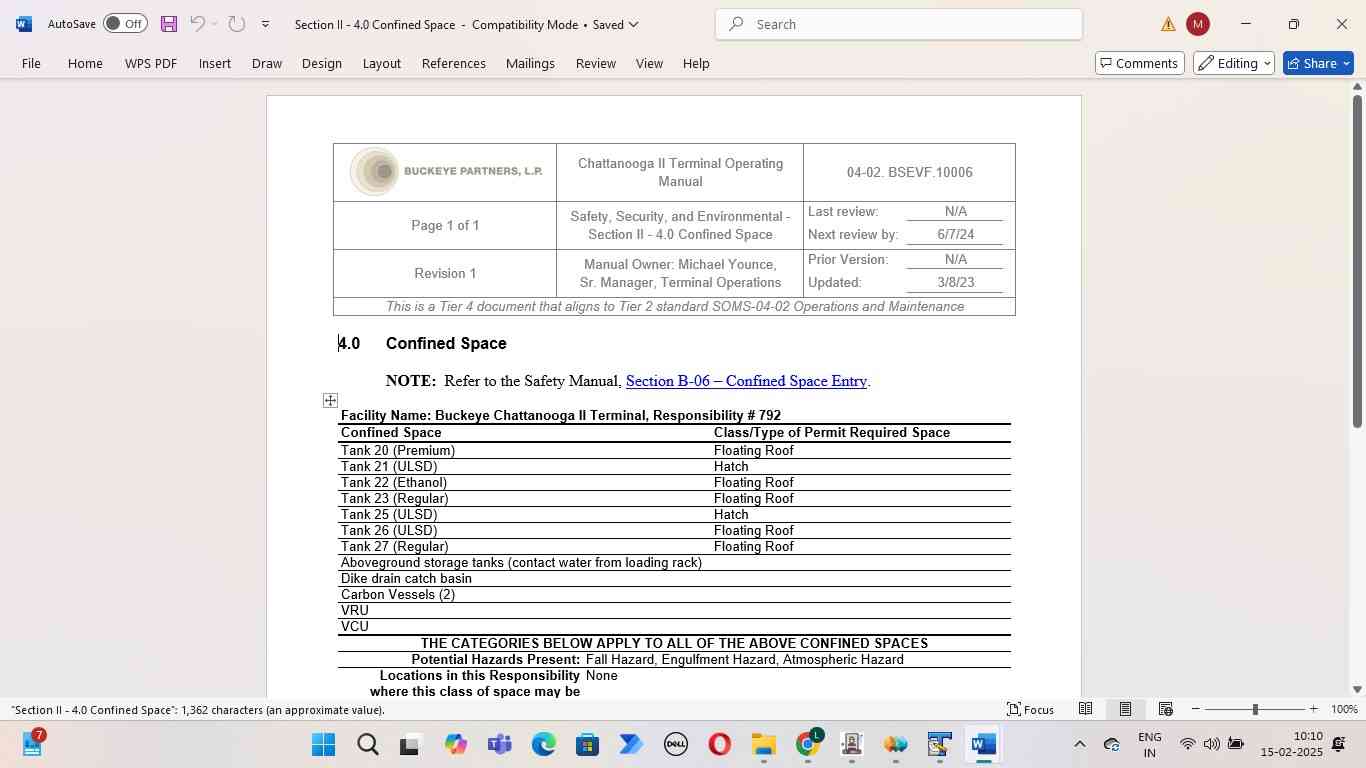Viewport: 1366px width, 768px height.
Task: Select Print Layout view icon
Action: coord(1125,709)
